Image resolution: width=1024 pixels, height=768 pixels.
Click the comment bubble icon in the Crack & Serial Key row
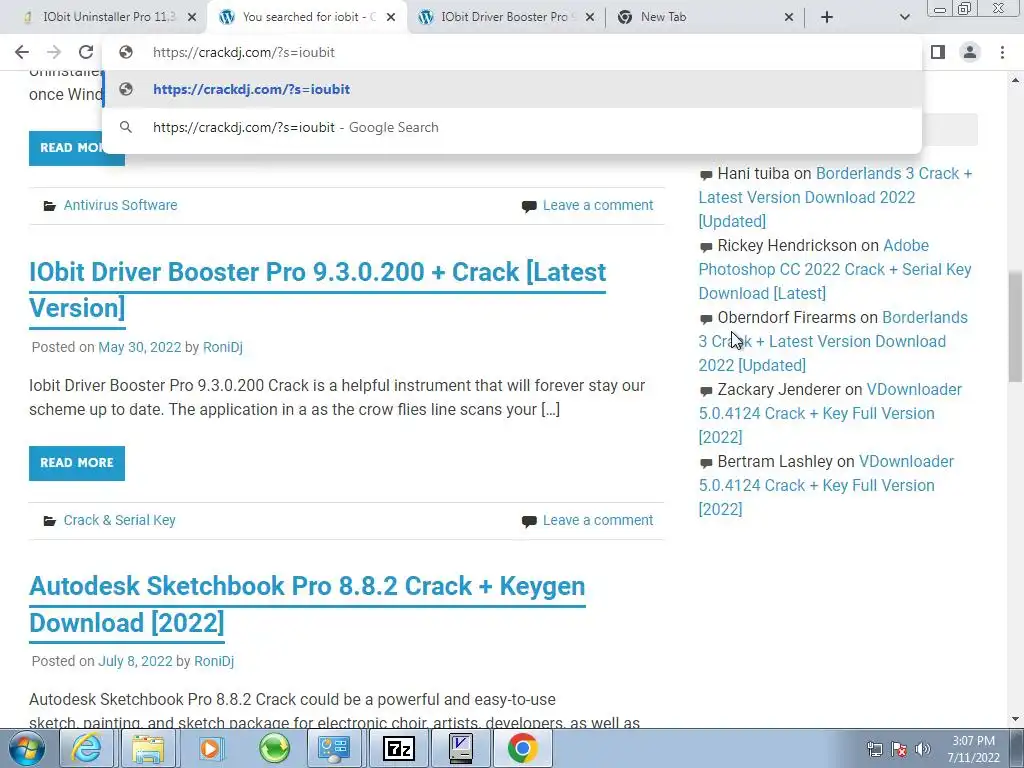coord(529,522)
